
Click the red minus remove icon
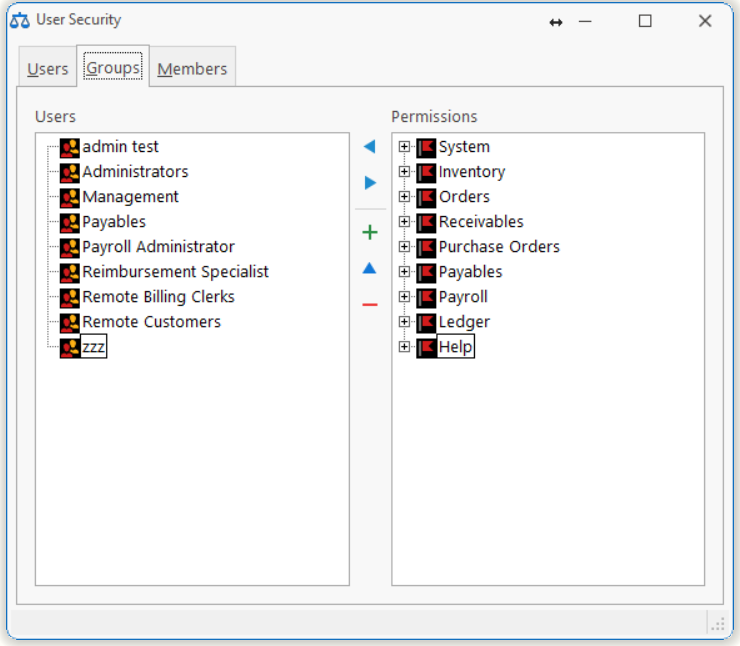pos(370,304)
